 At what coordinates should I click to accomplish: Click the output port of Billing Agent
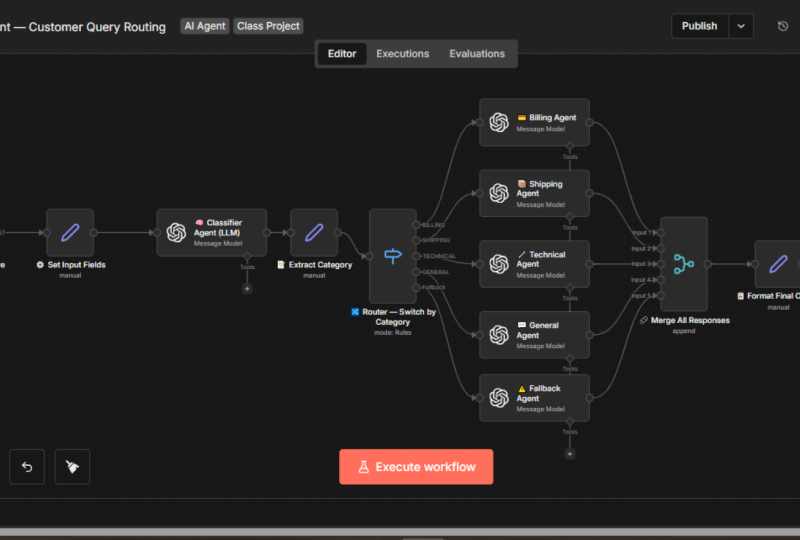(589, 122)
